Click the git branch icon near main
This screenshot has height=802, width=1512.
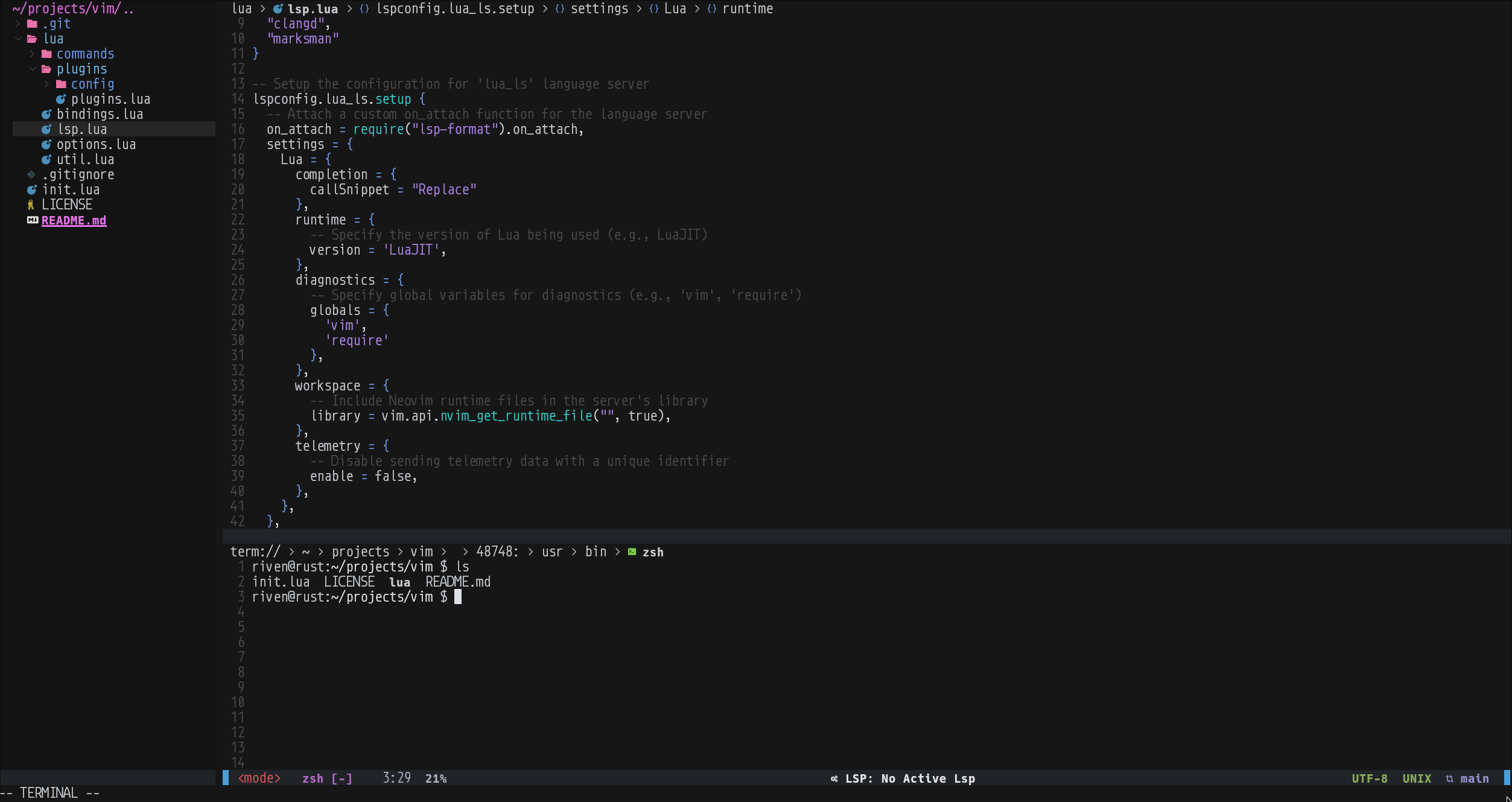1449,778
